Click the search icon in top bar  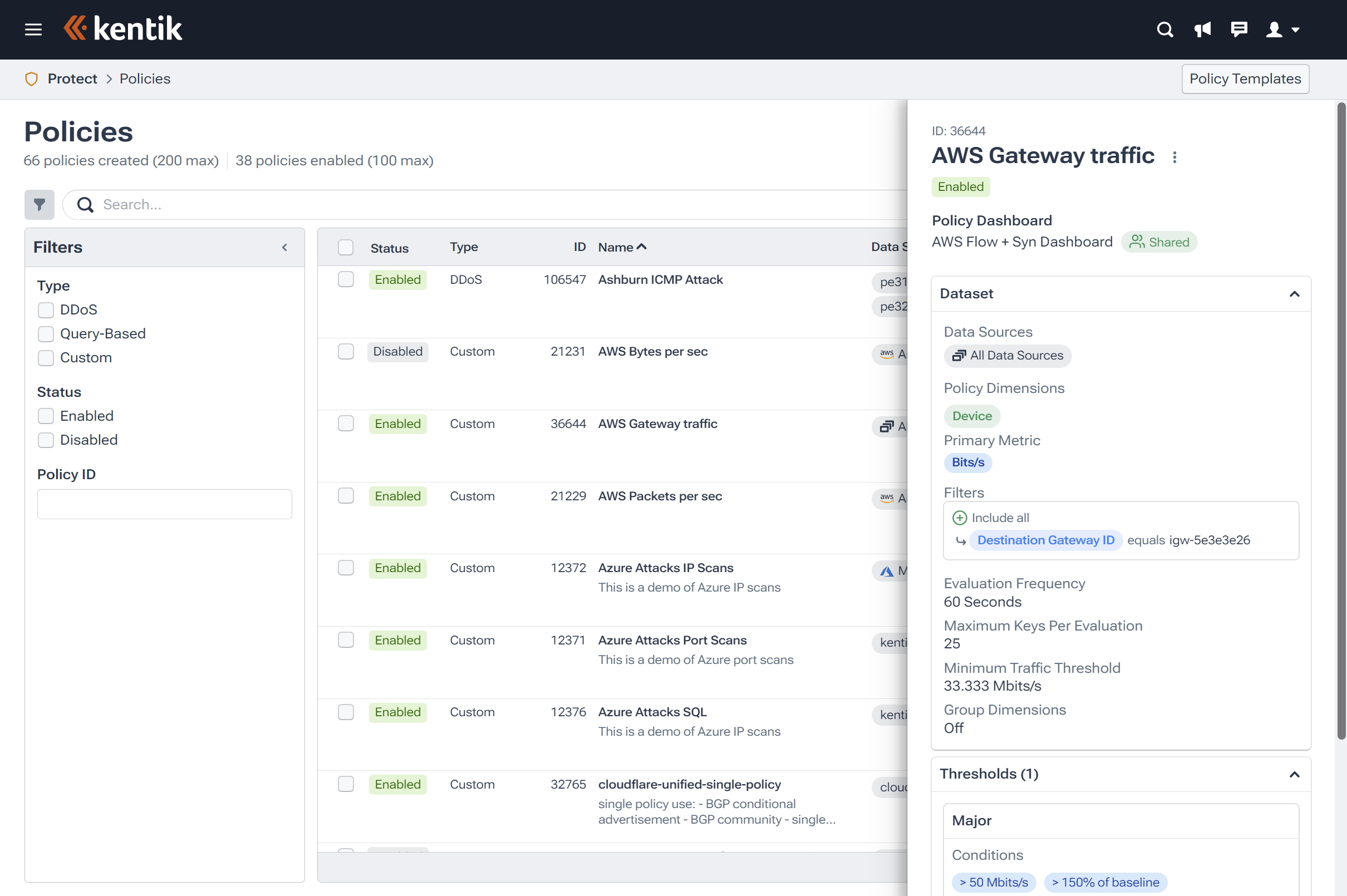(1163, 29)
